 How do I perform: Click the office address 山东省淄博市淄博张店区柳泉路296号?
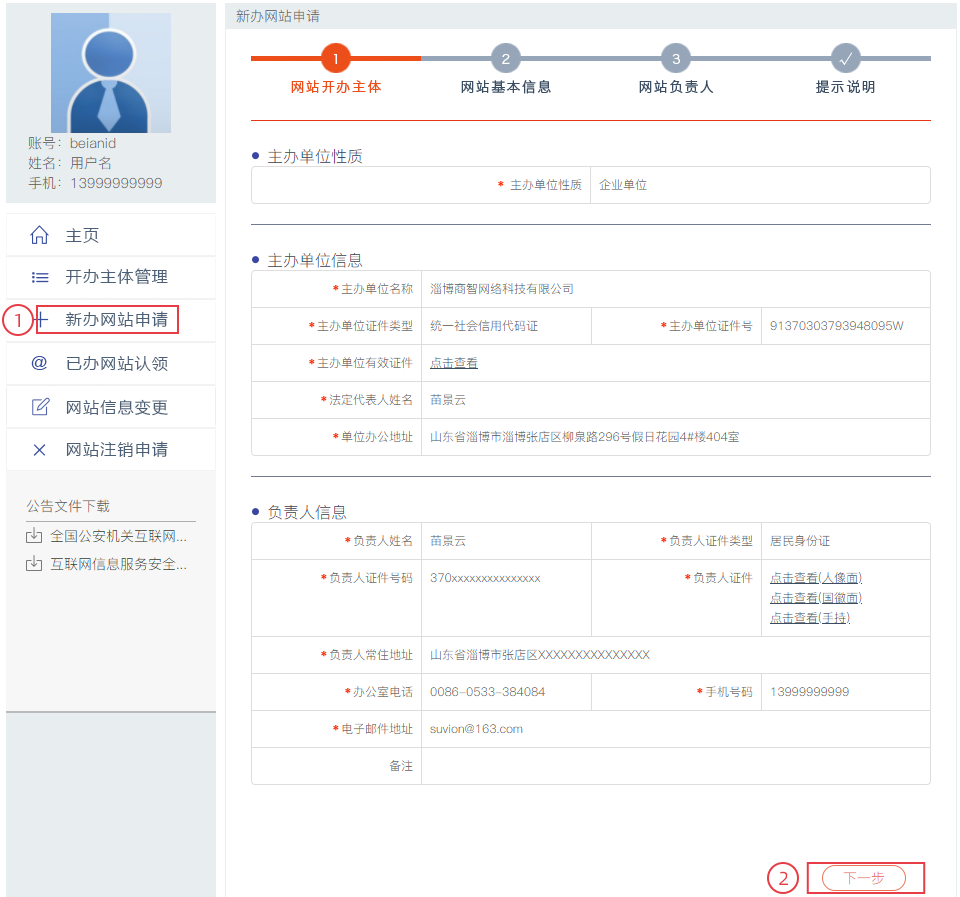[x=584, y=437]
